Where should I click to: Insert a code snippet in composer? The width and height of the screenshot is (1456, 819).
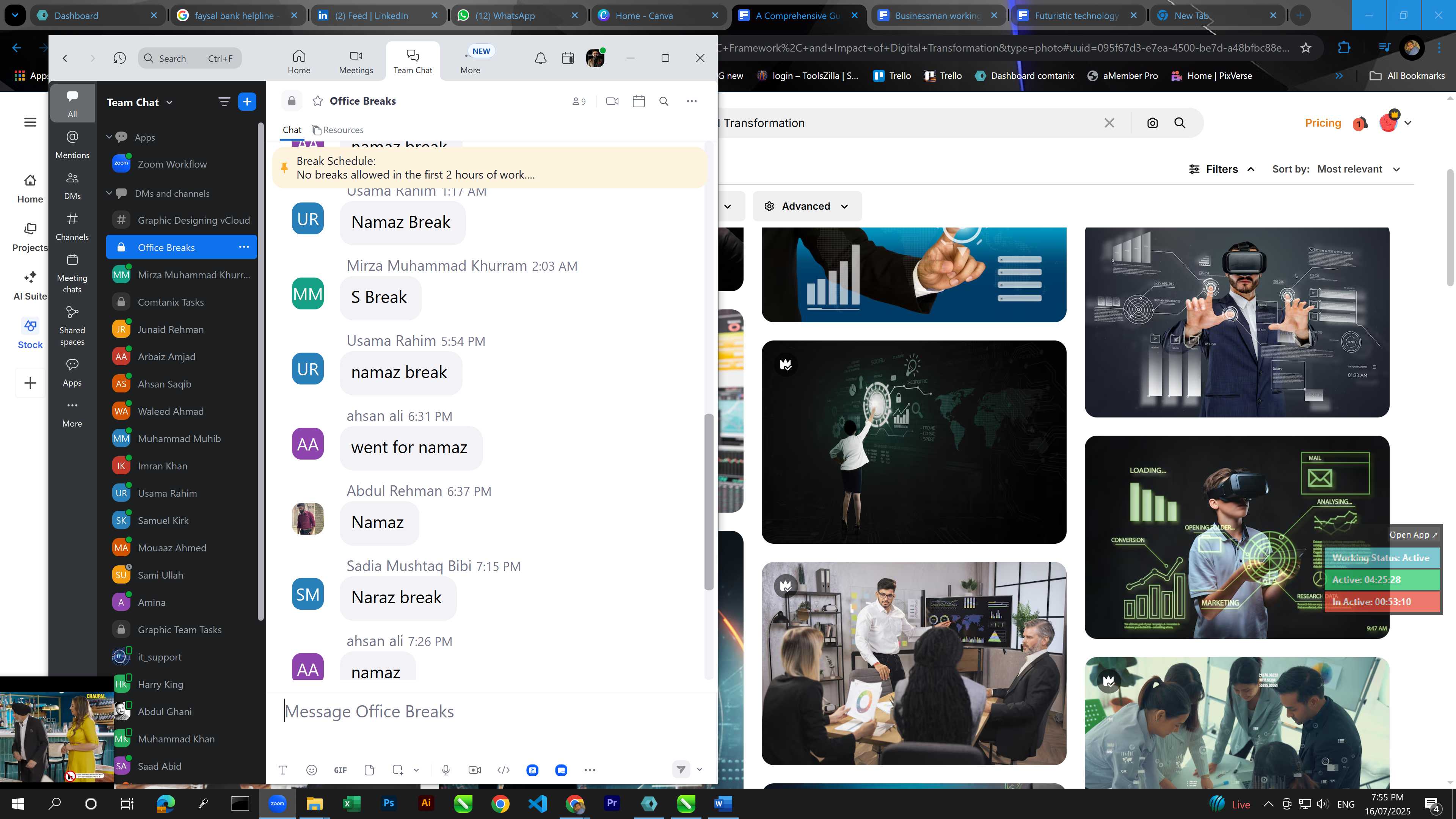[x=504, y=770]
